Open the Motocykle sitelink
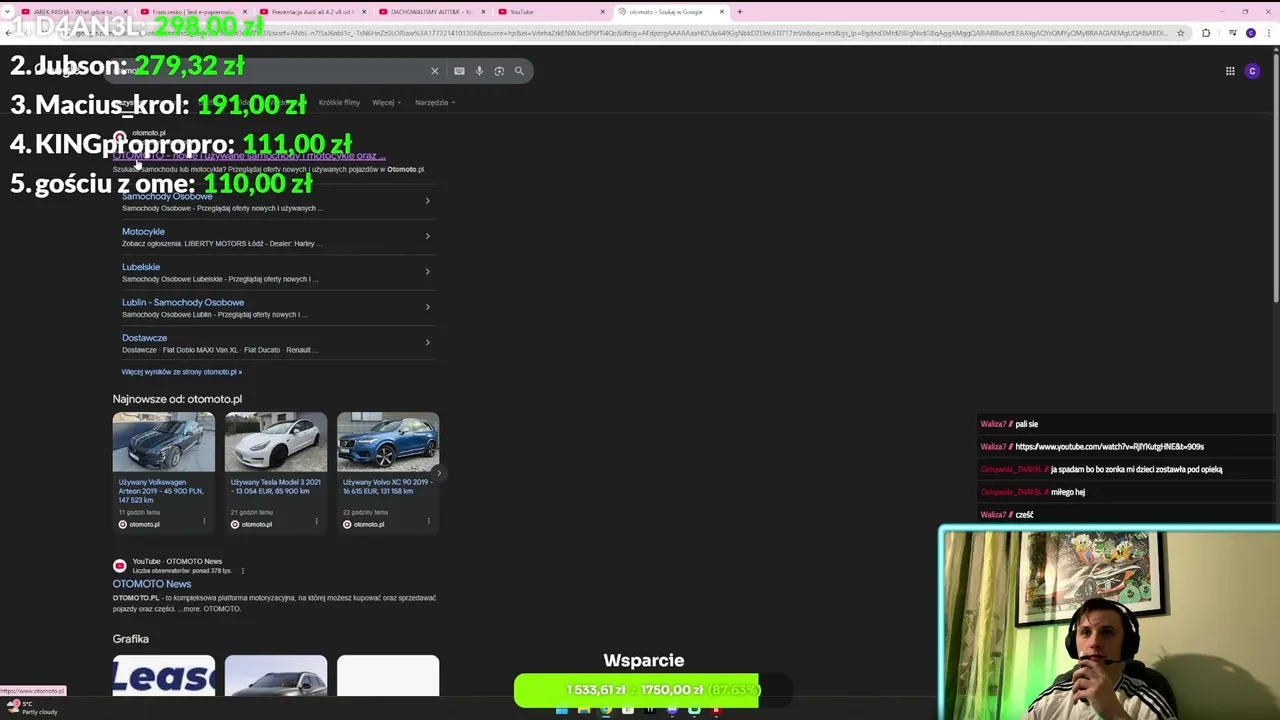The width and height of the screenshot is (1280, 720). click(x=143, y=231)
